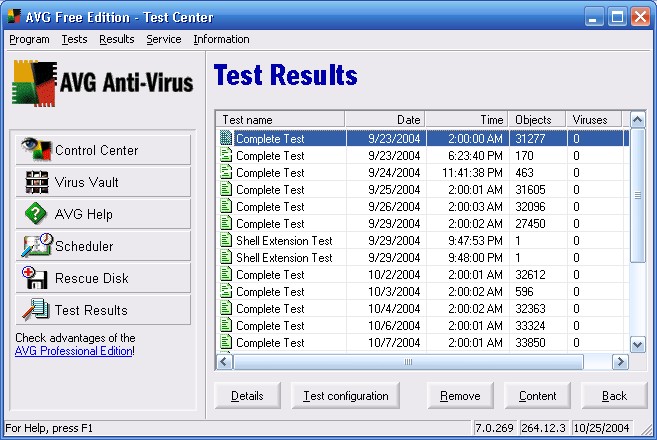The image size is (657, 440).
Task: Open the Information menu
Action: [x=221, y=39]
